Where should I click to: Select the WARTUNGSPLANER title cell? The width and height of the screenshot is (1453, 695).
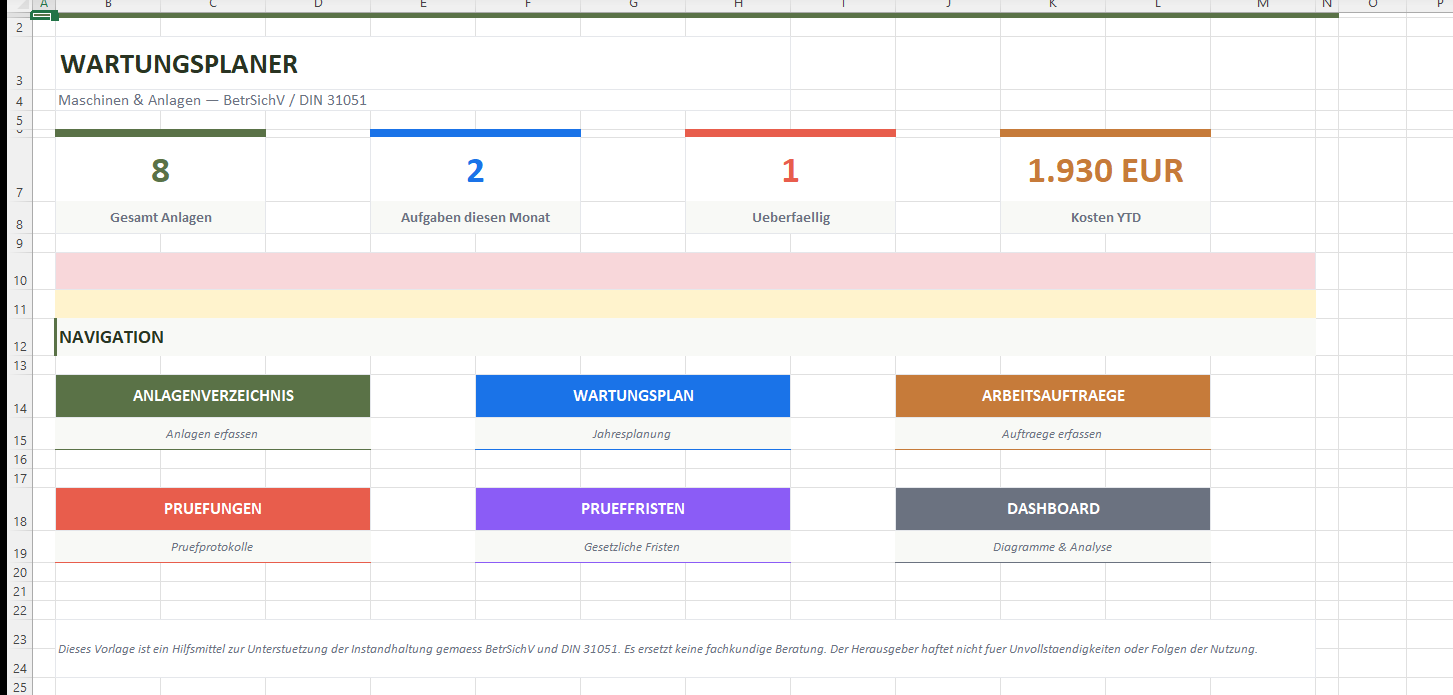coord(180,65)
